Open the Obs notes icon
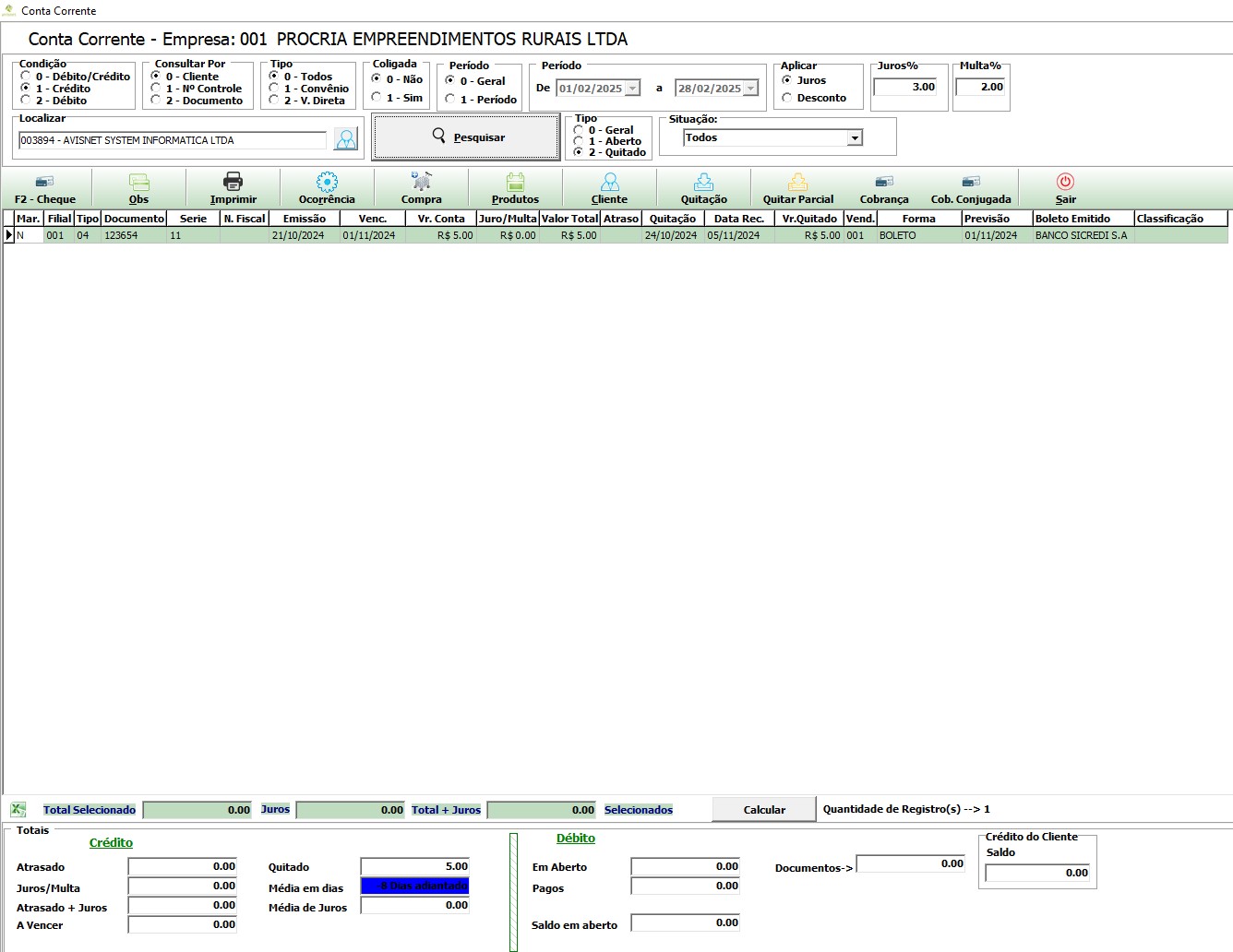Screen dimensions: 1233x952 [x=139, y=182]
